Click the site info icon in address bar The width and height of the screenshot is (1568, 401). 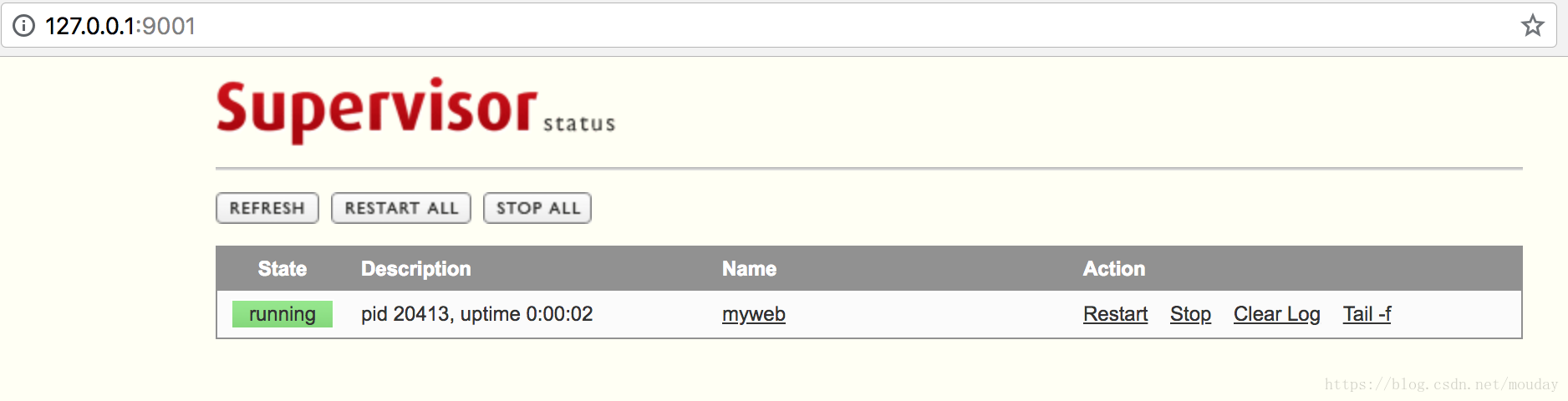pos(24,26)
